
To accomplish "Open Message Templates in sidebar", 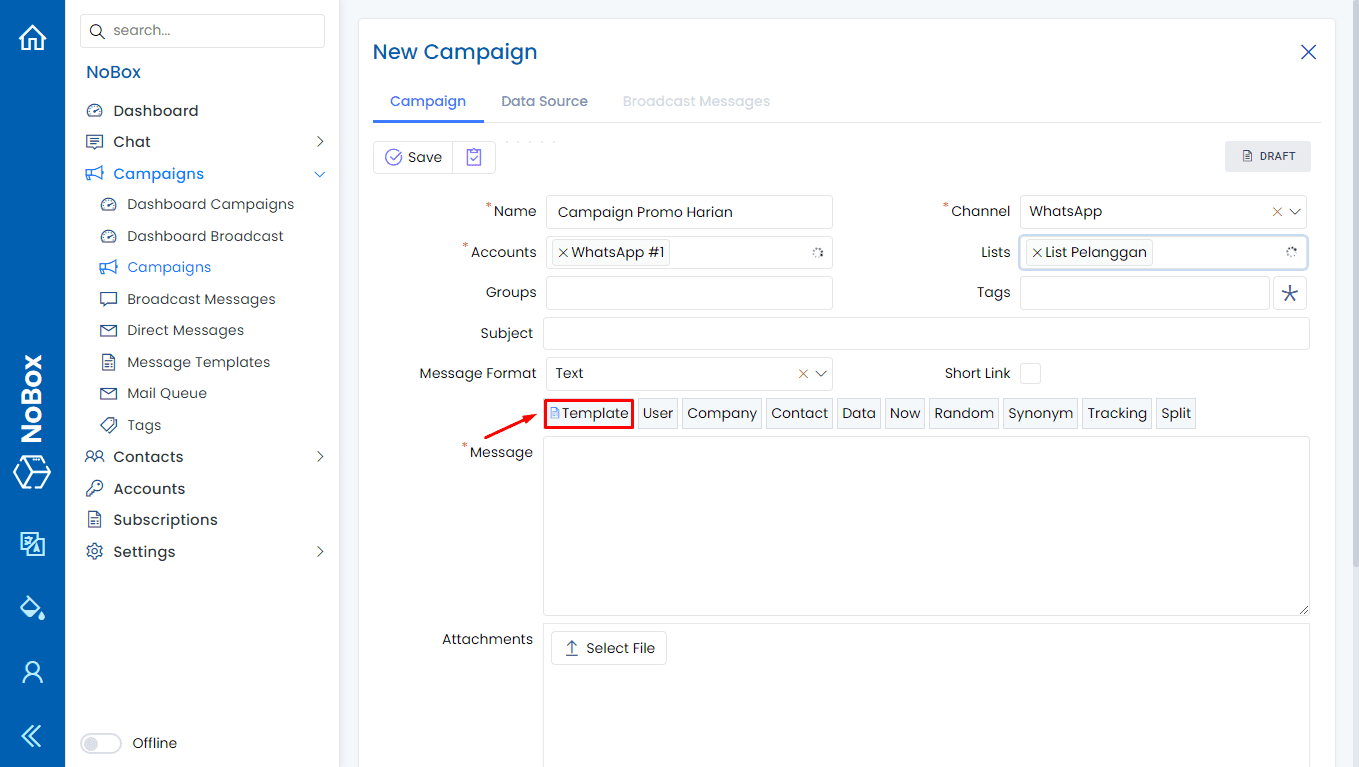I will (198, 362).
